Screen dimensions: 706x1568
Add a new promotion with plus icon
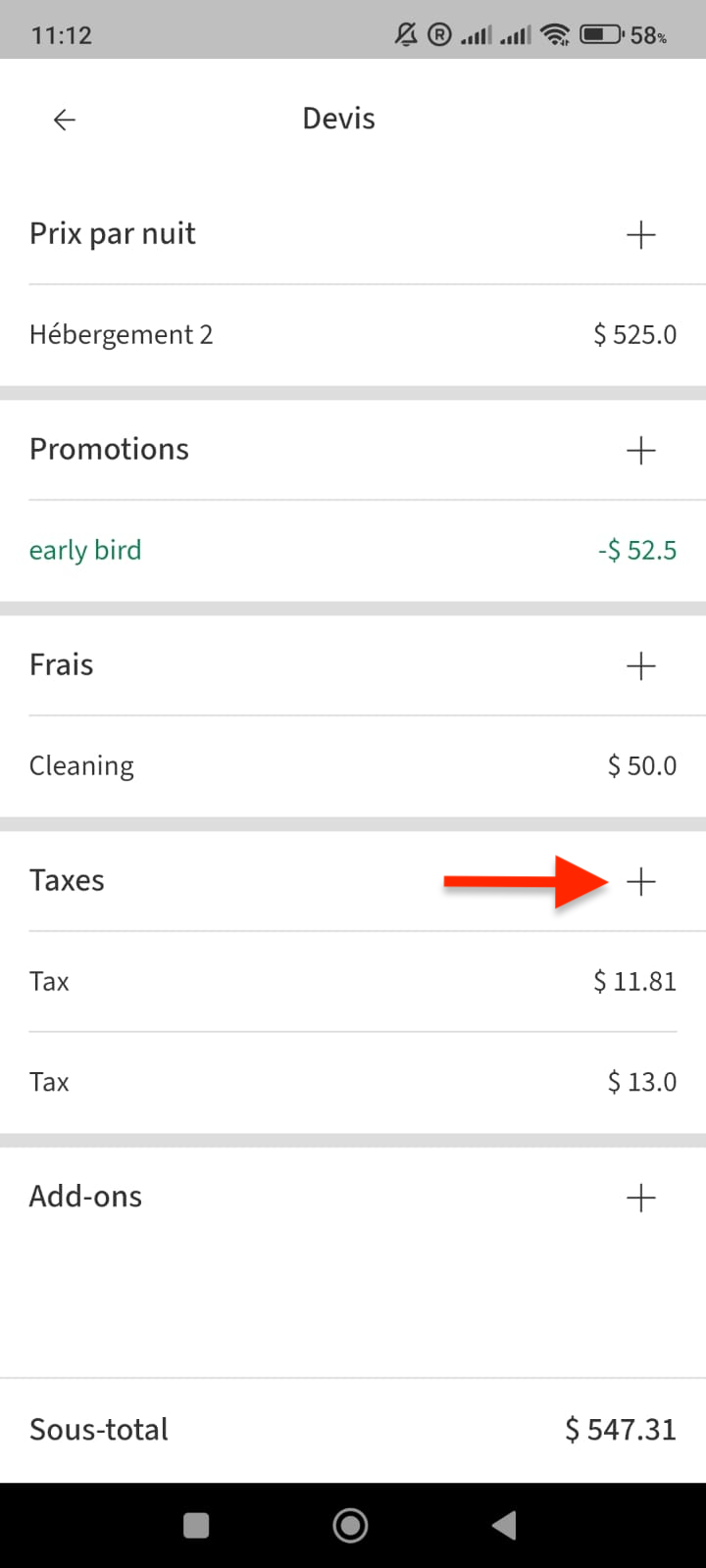[x=640, y=451]
